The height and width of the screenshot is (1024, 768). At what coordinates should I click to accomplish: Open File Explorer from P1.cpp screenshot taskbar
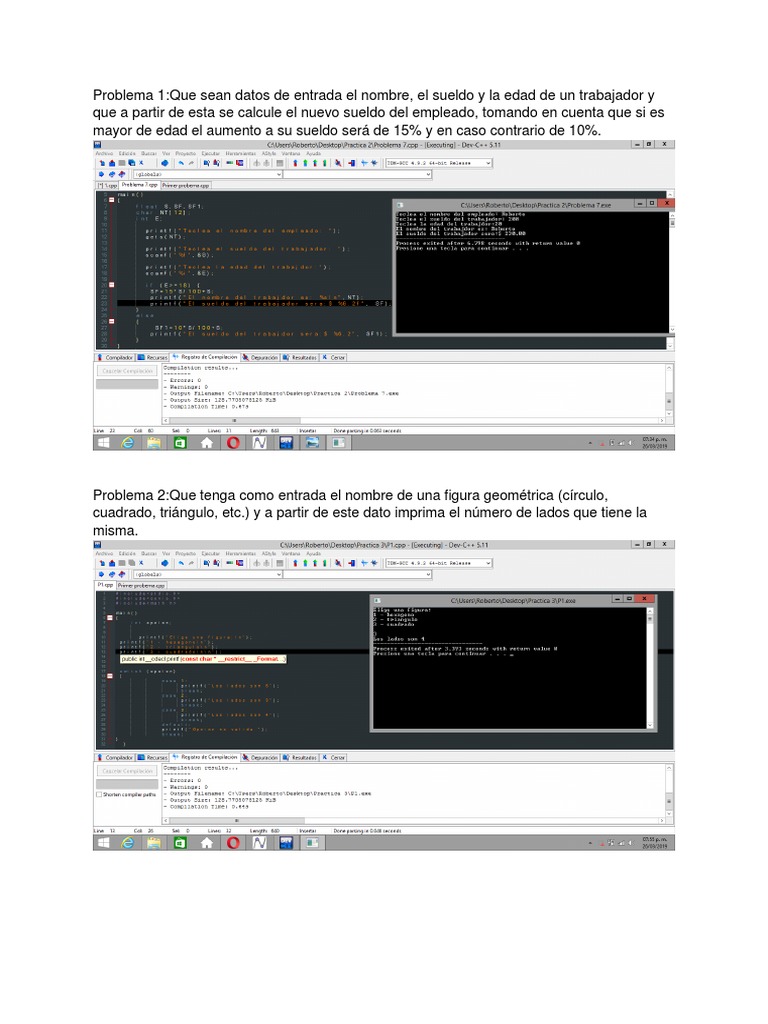[x=153, y=843]
